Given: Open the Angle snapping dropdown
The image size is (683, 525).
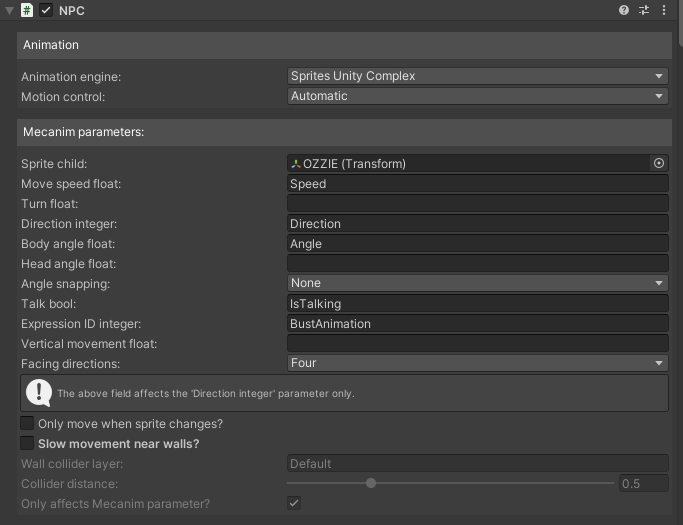Looking at the screenshot, I should click(x=477, y=283).
